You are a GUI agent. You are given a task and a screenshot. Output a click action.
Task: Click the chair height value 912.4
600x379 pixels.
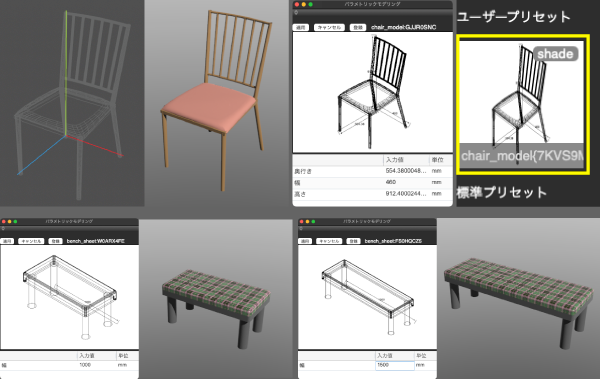pos(406,194)
